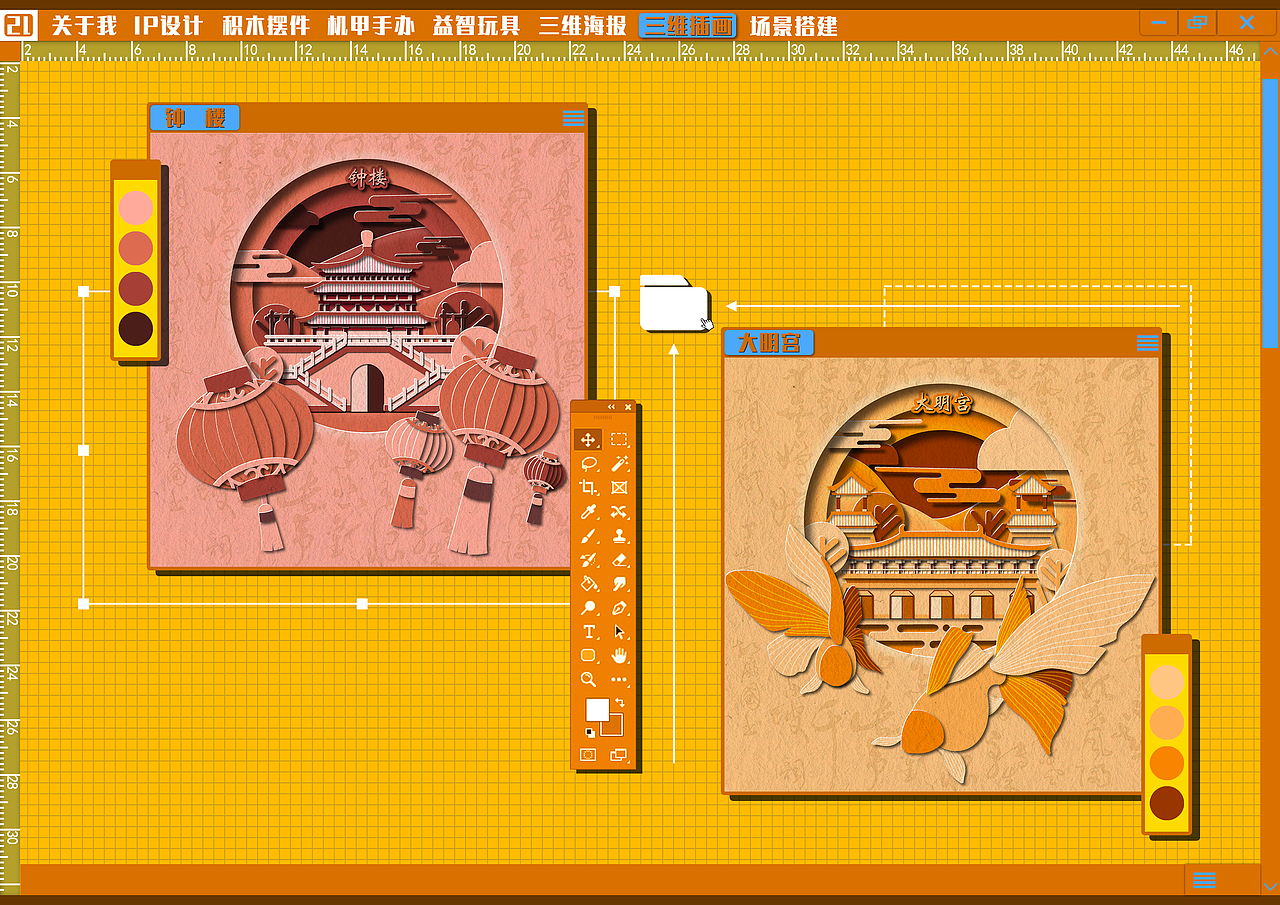Select the History Brush tool
This screenshot has width=1280, height=905.
point(589,560)
